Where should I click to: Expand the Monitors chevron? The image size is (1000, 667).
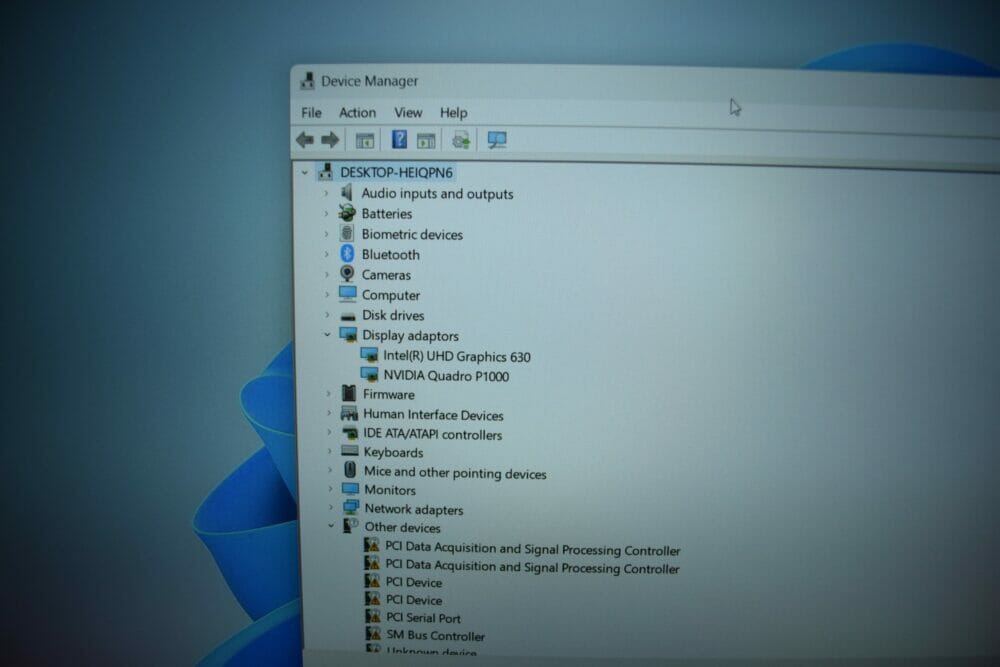(330, 489)
